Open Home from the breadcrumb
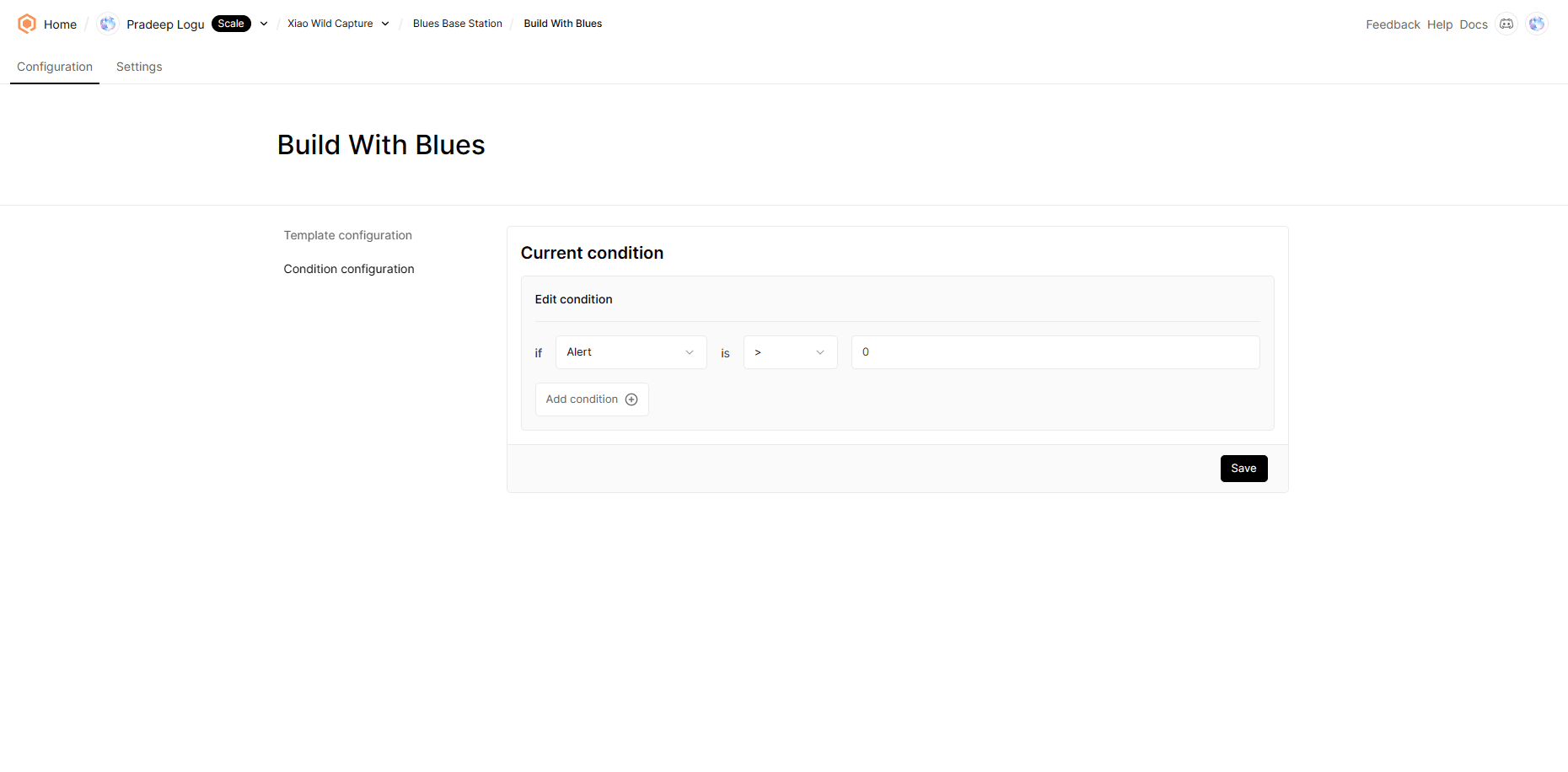The height and width of the screenshot is (772, 1568). [60, 24]
